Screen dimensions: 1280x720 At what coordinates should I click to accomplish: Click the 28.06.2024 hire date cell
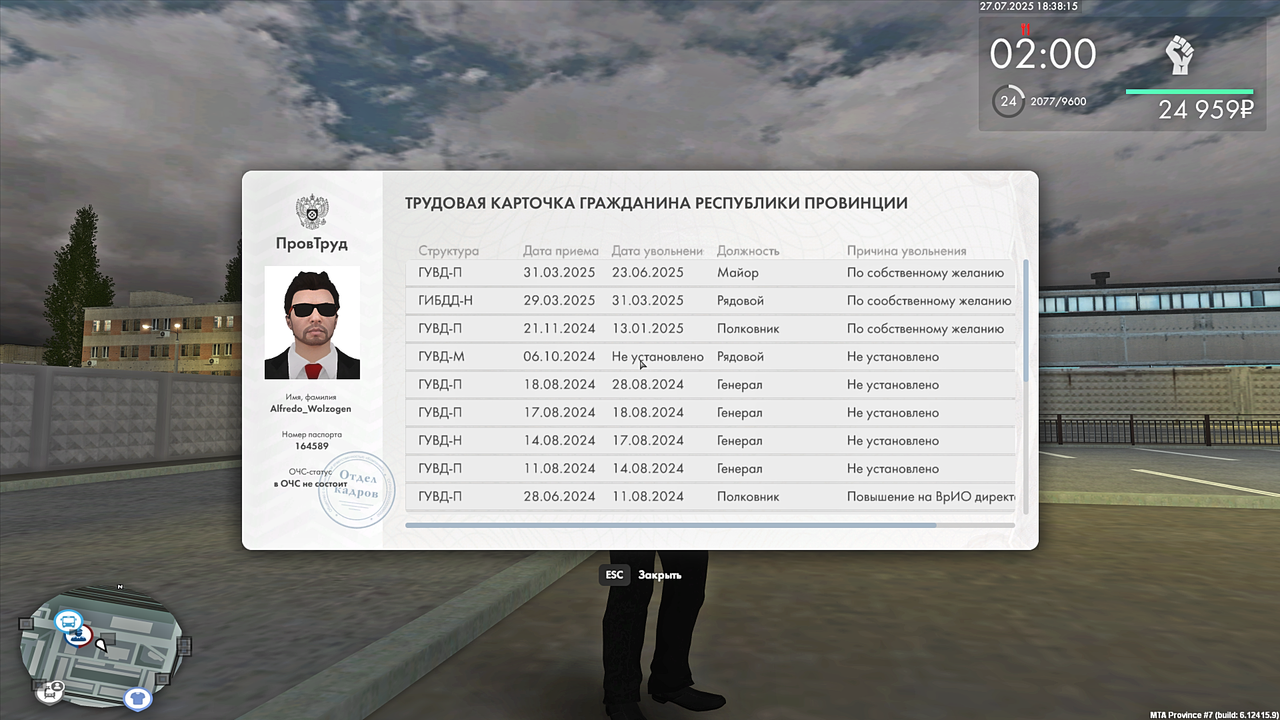tap(559, 497)
